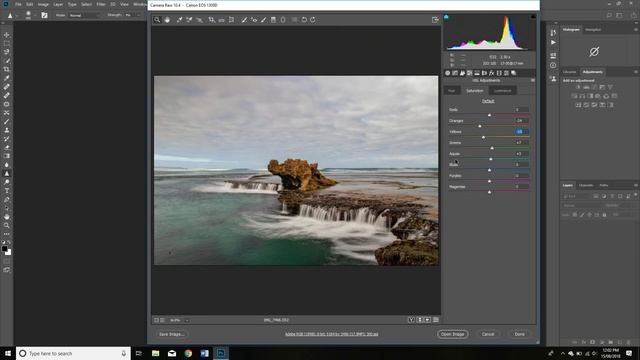
Task: Click the taskbar search box
Action: 73,353
